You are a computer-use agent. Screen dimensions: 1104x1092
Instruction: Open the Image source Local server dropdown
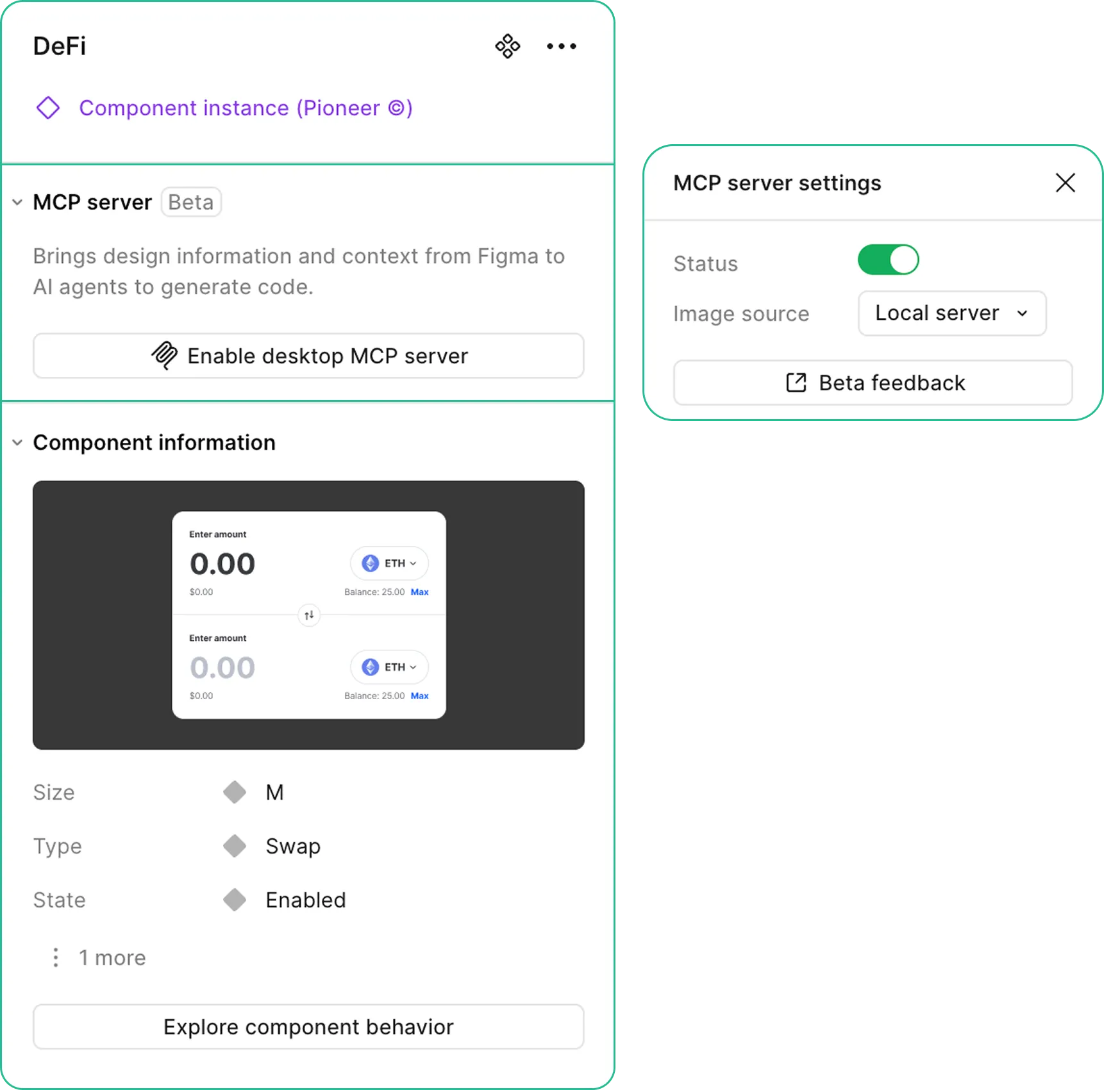(951, 313)
